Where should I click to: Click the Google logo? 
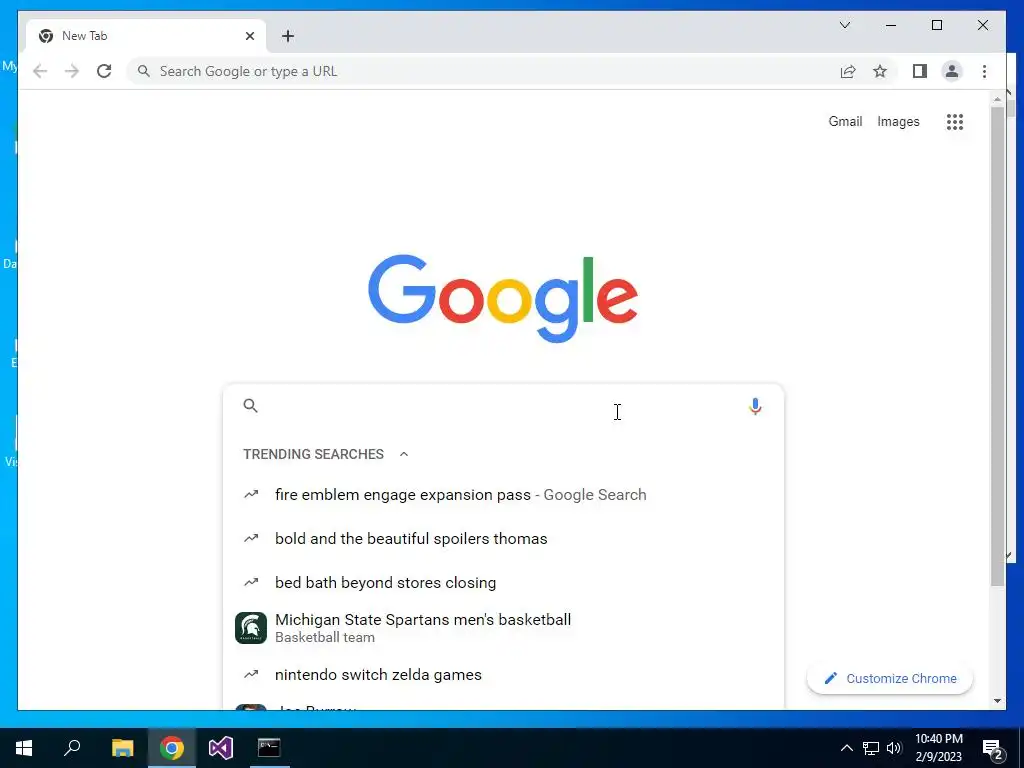[x=503, y=298]
